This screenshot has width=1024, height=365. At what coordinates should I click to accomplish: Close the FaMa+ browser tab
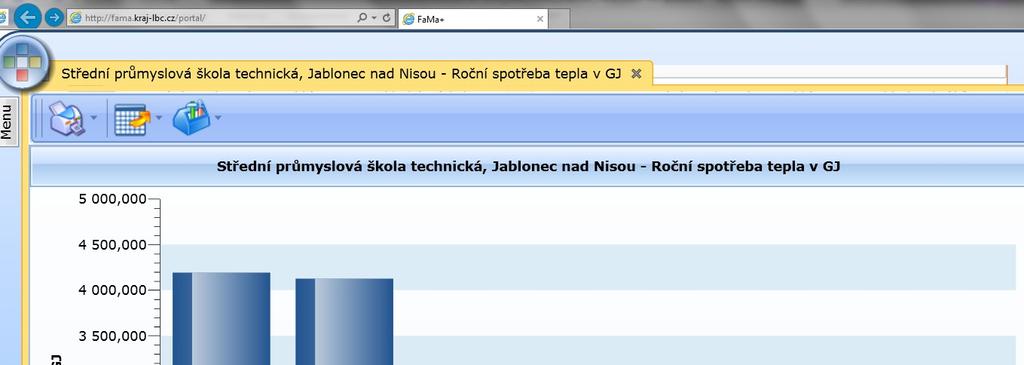tap(540, 19)
